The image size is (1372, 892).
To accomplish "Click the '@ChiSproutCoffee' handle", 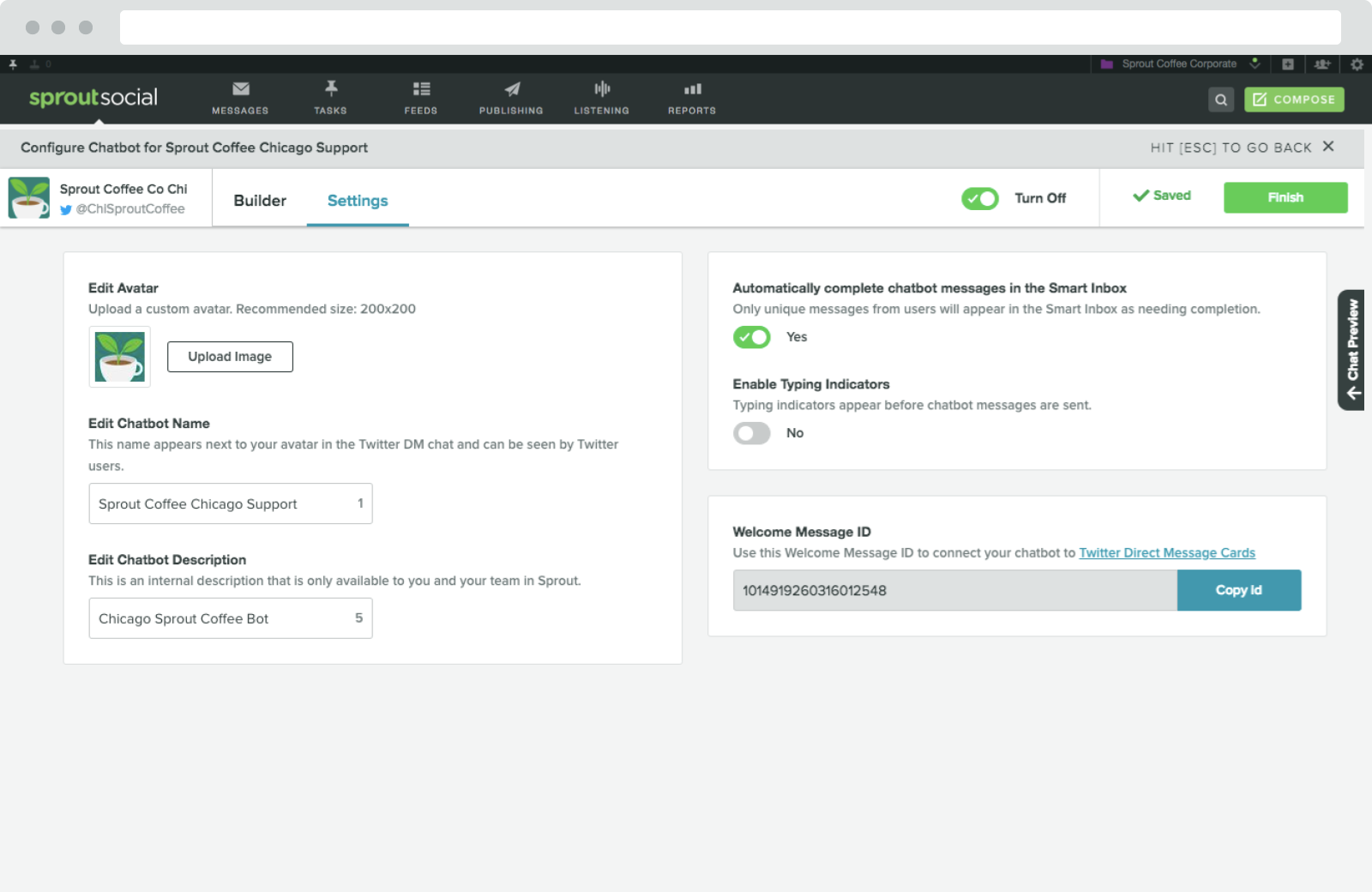I will pyautogui.click(x=130, y=209).
